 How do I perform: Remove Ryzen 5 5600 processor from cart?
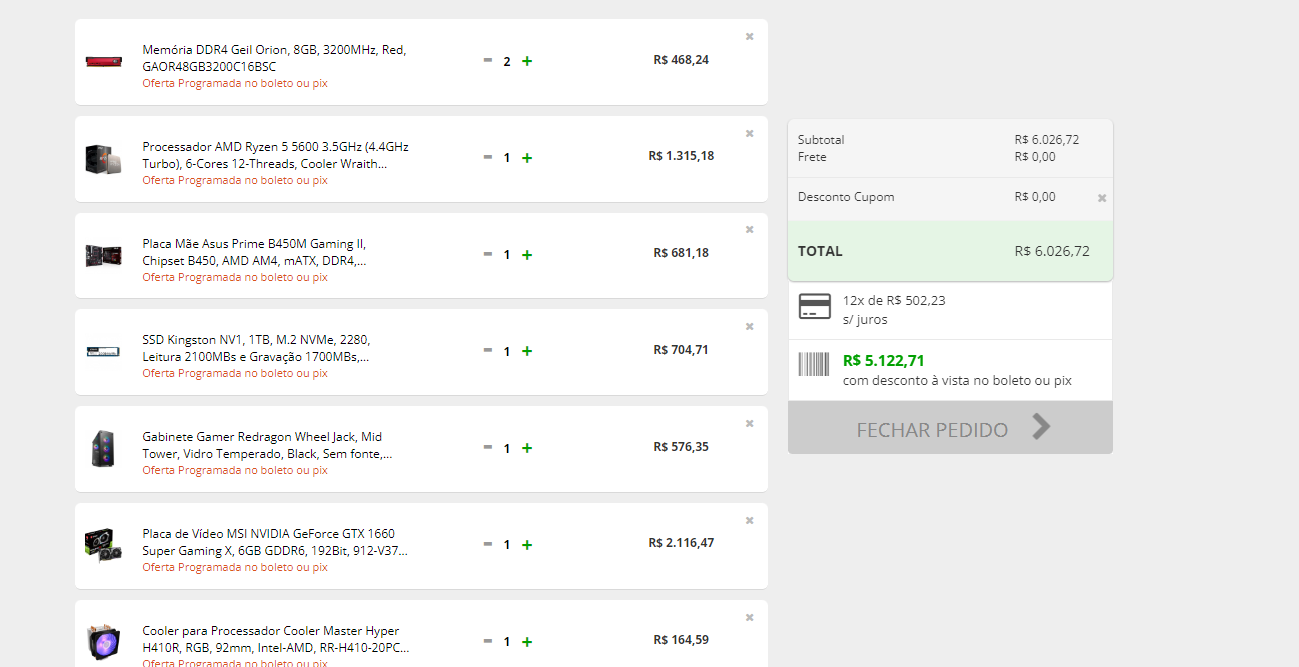[x=750, y=134]
